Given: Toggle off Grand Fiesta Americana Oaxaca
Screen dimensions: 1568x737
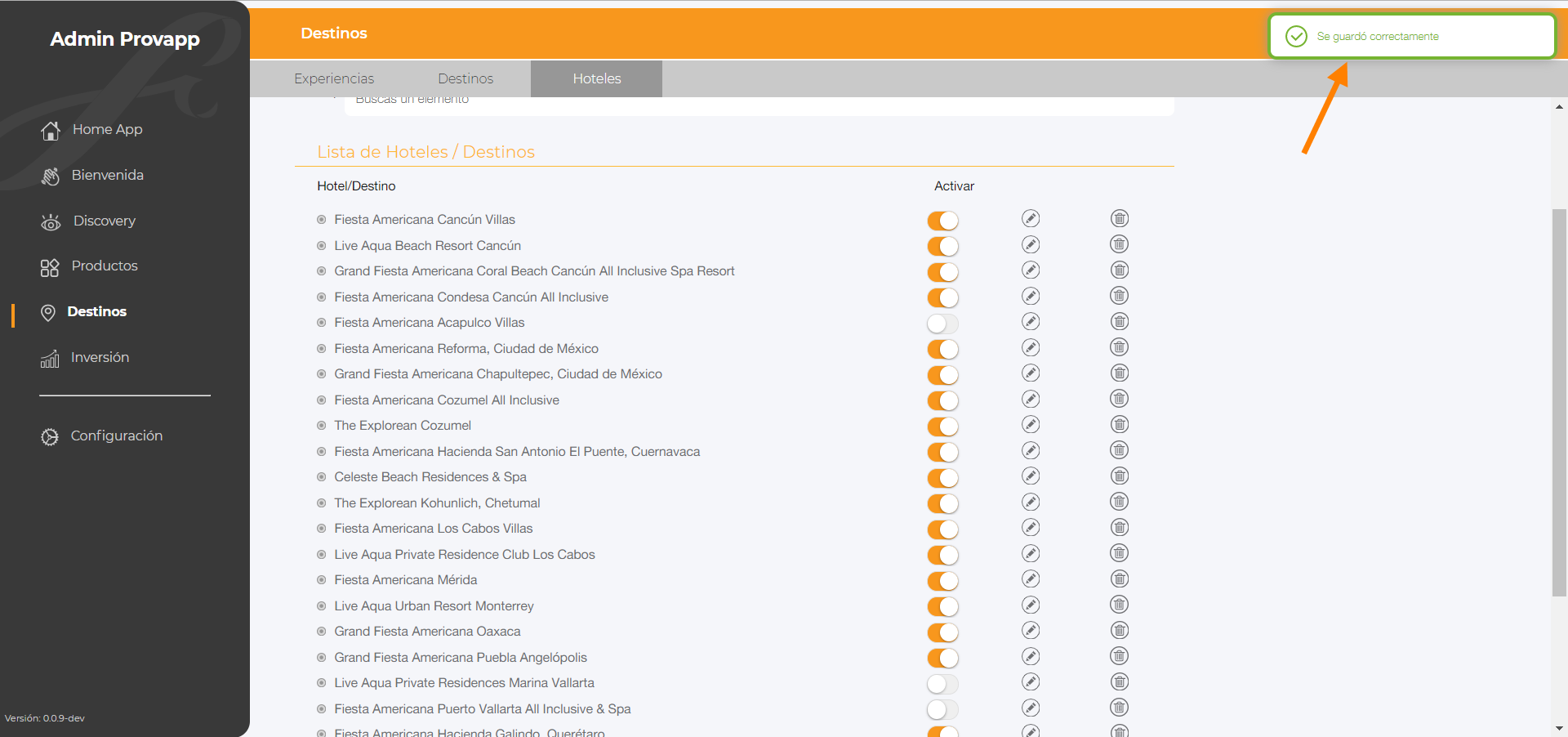Looking at the screenshot, I should coord(942,632).
